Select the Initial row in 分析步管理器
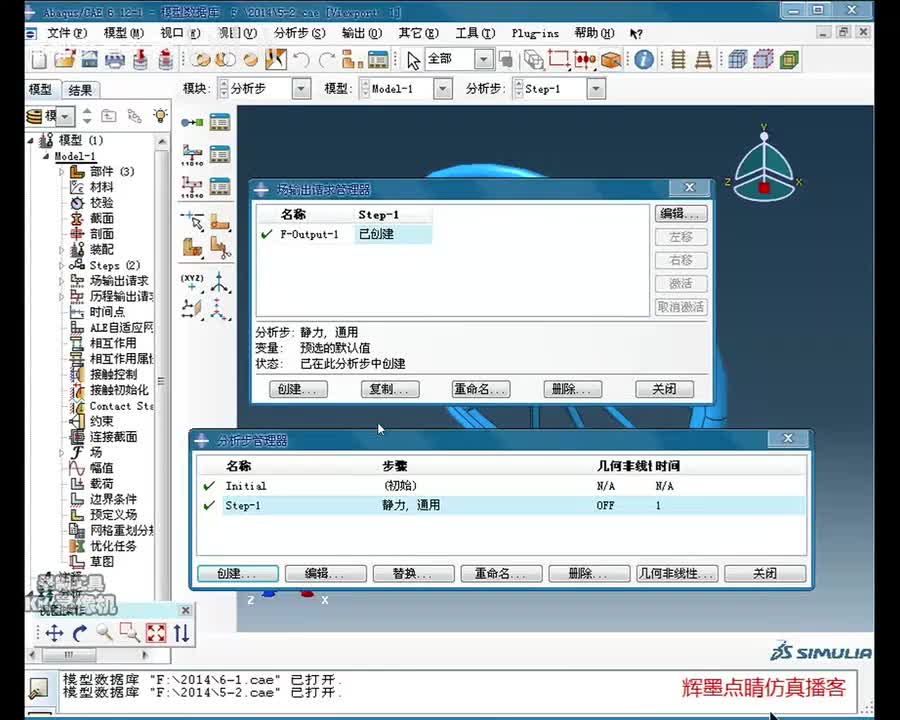Viewport: 900px width, 720px height. (502, 486)
